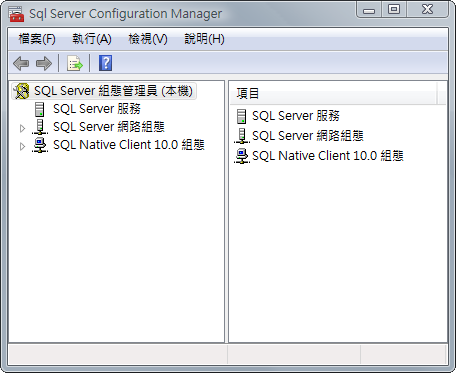Click the Back arrow toolbar icon
Screen dimensions: 456x373
click(21, 63)
